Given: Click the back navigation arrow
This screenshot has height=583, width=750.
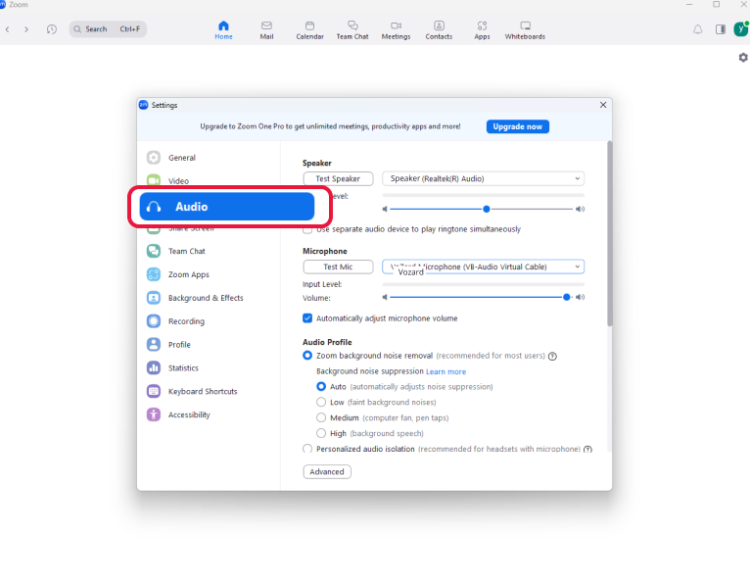Looking at the screenshot, I should [8, 29].
